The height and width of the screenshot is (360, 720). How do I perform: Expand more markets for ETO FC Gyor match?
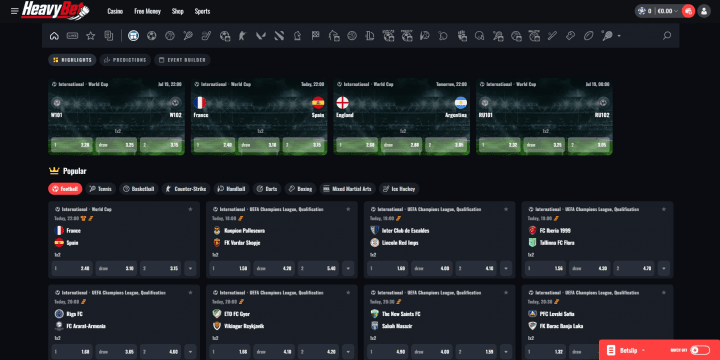(x=348, y=352)
